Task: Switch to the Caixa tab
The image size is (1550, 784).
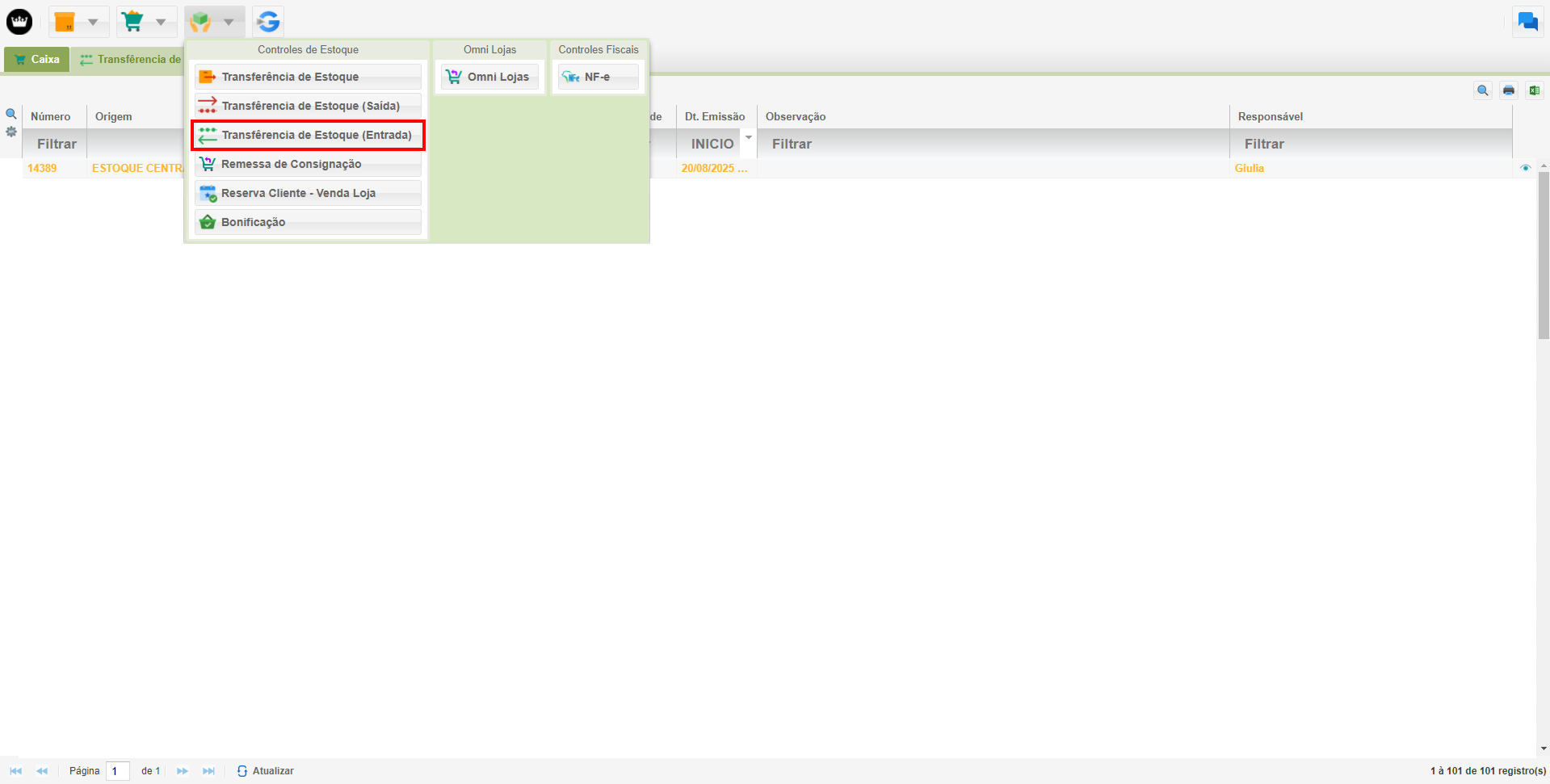Action: coord(37,59)
